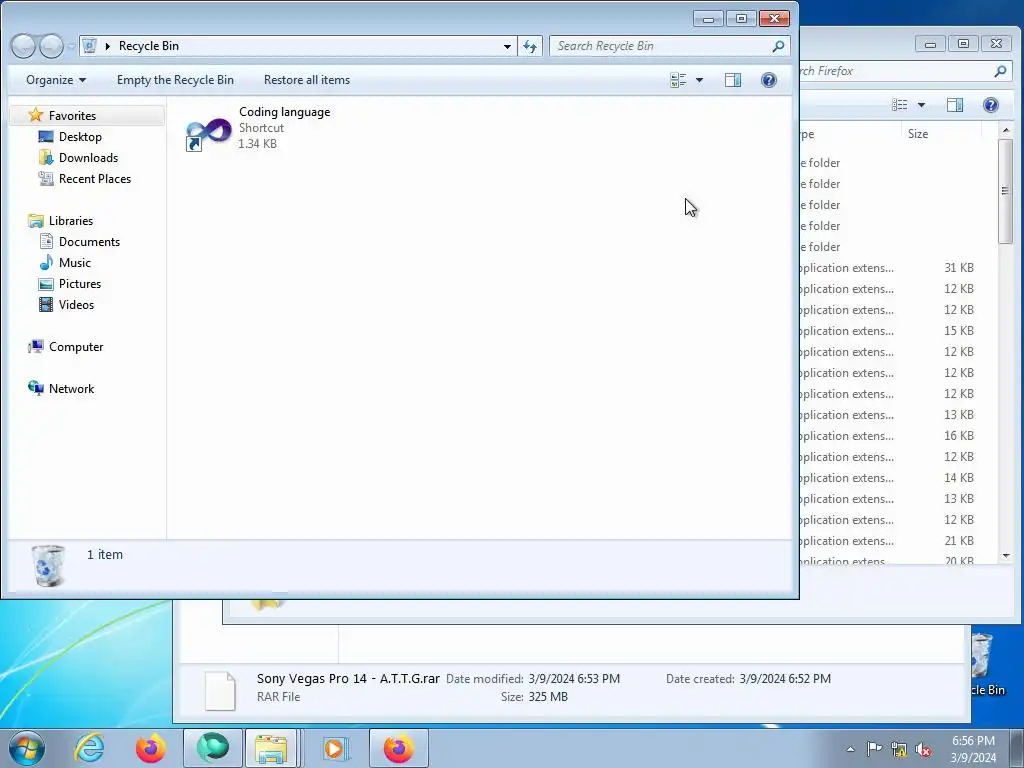Open the Coding language shortcut icon

tap(209, 133)
